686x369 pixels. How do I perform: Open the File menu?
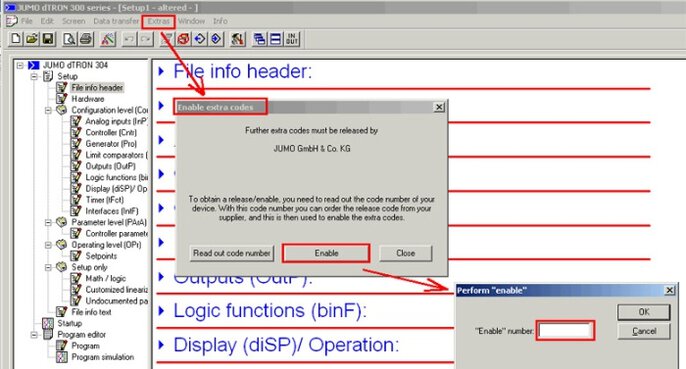click(x=27, y=21)
